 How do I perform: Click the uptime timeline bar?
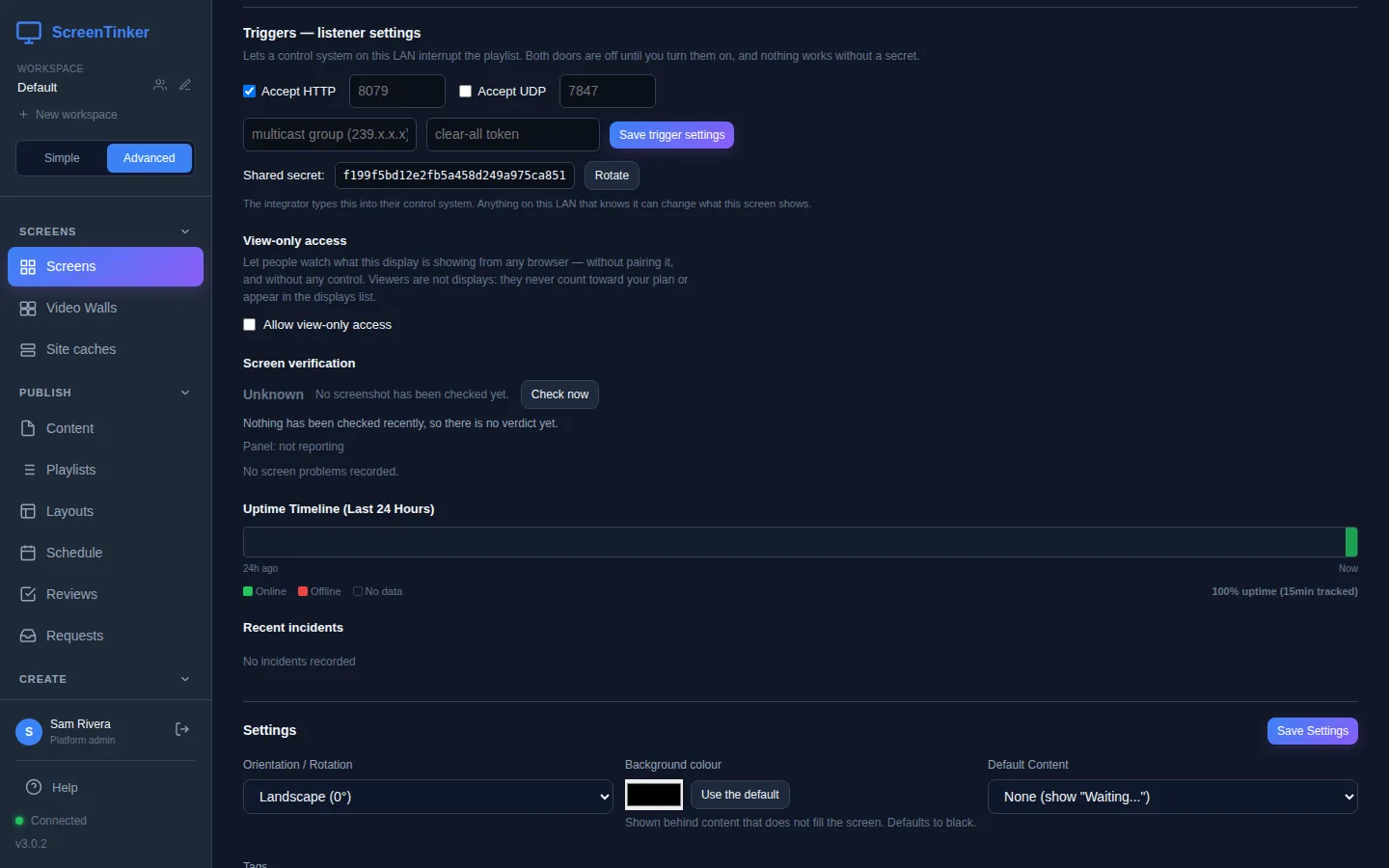click(801, 542)
